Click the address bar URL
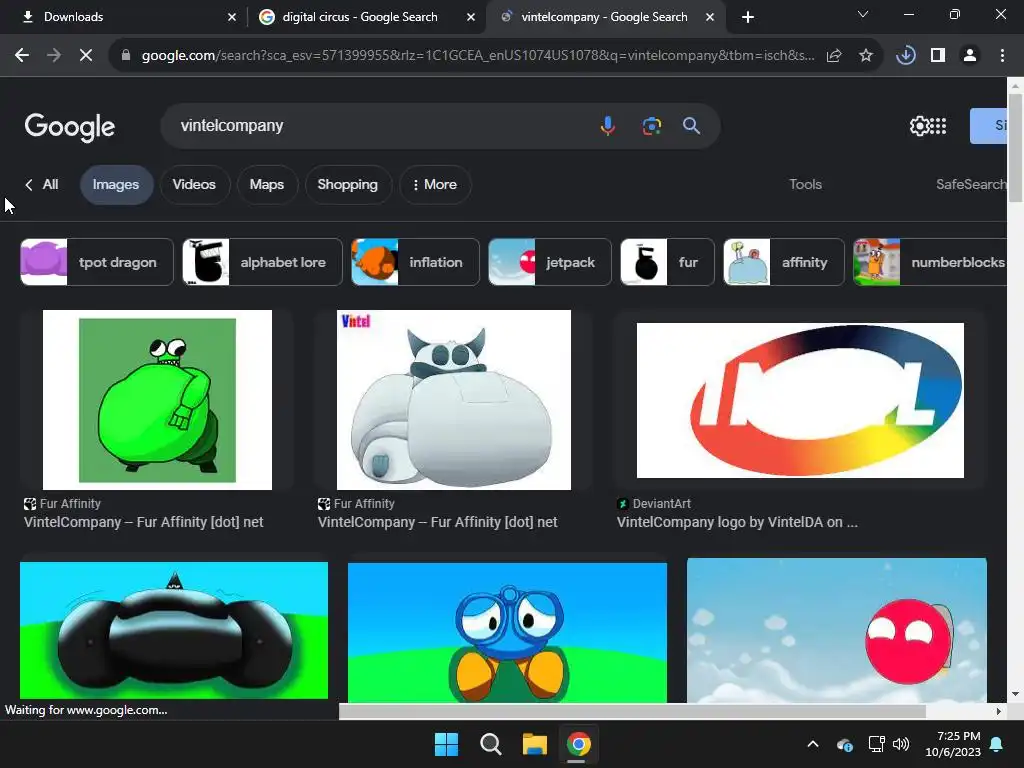 478,56
